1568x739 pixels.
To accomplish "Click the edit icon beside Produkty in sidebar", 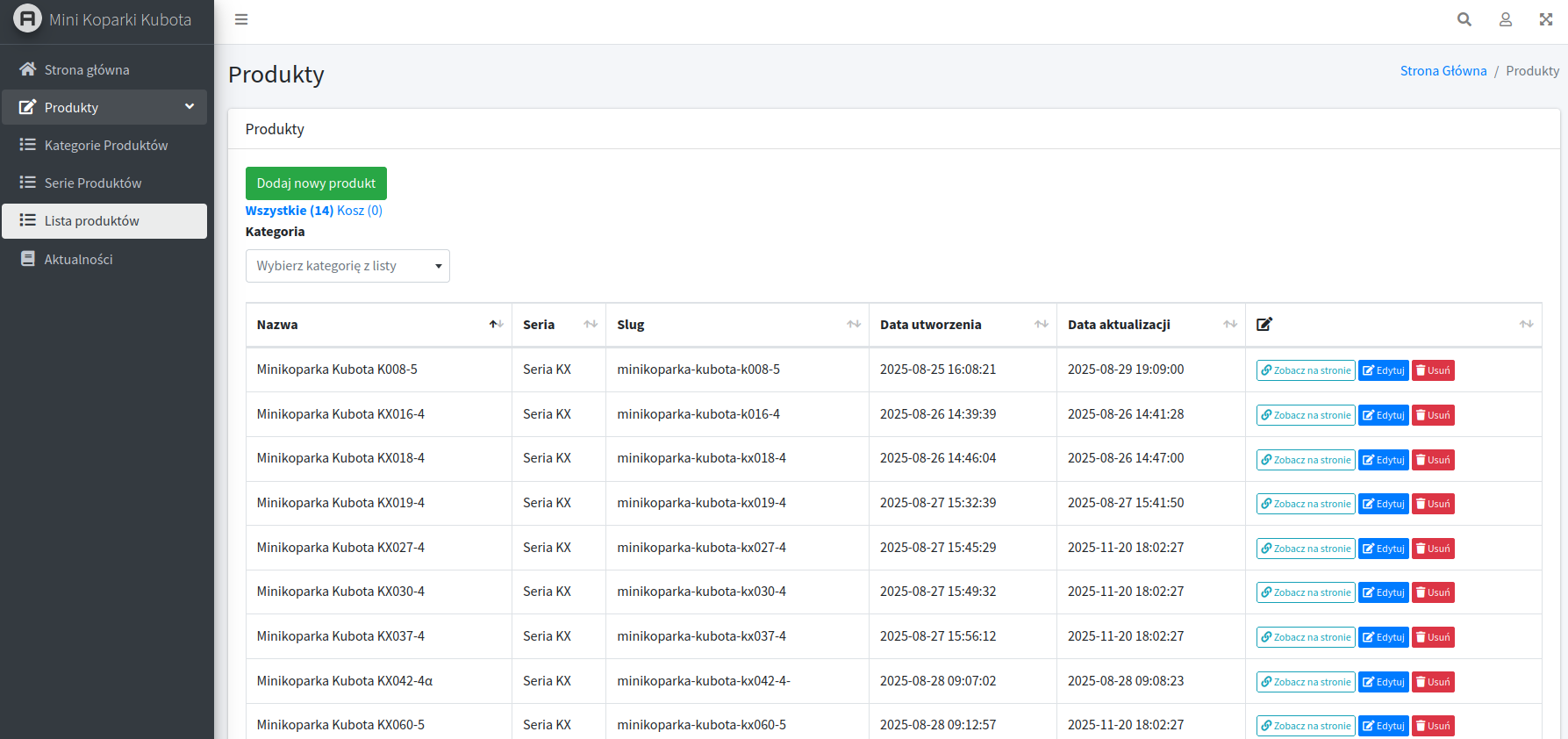I will [28, 107].
